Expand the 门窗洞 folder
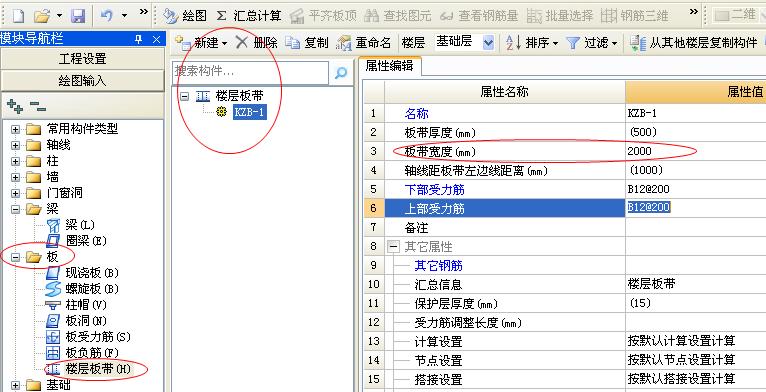Image resolution: width=766 pixels, height=392 pixels. tap(16, 193)
